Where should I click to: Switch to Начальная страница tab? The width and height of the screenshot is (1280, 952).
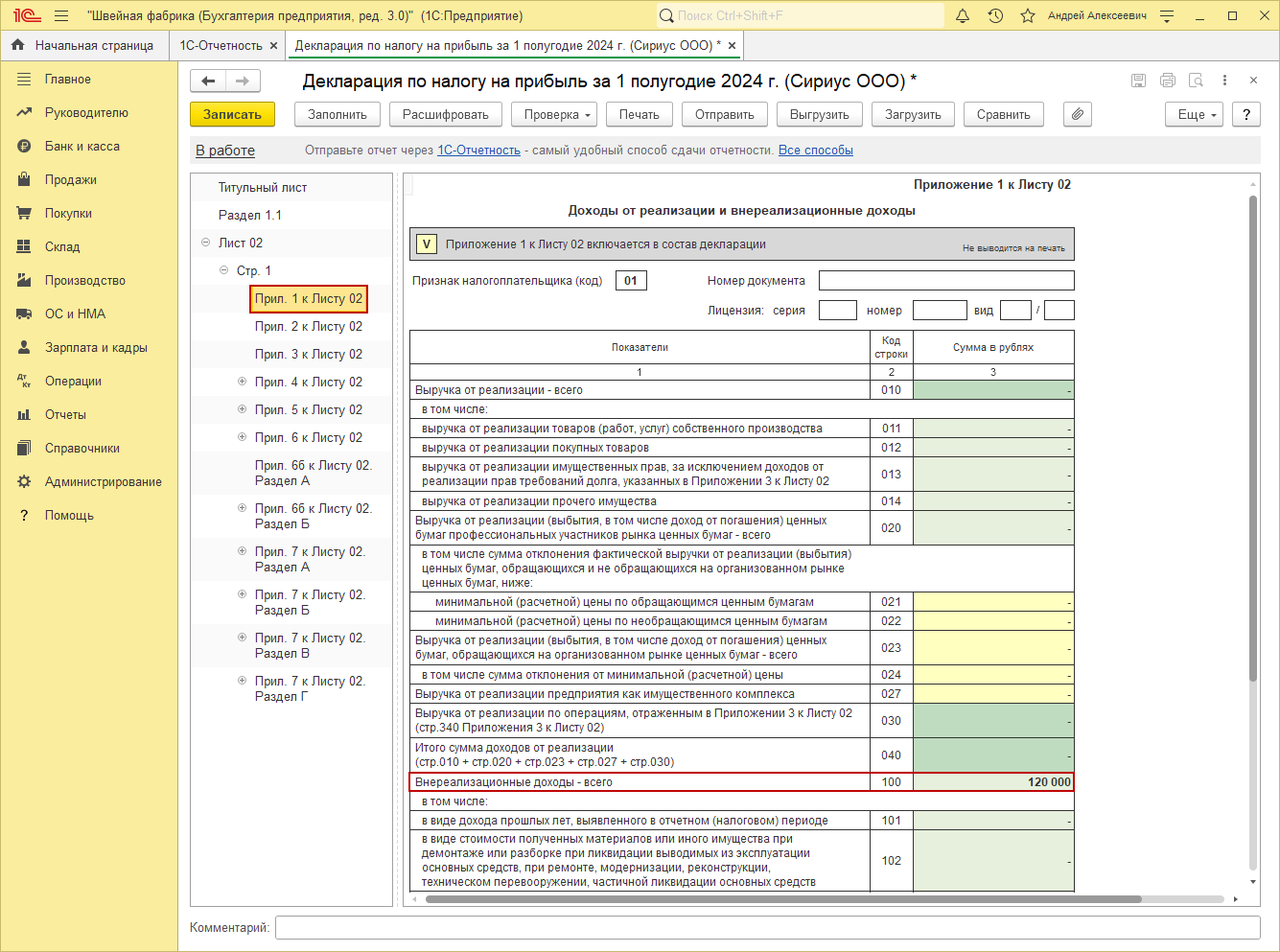click(x=84, y=45)
